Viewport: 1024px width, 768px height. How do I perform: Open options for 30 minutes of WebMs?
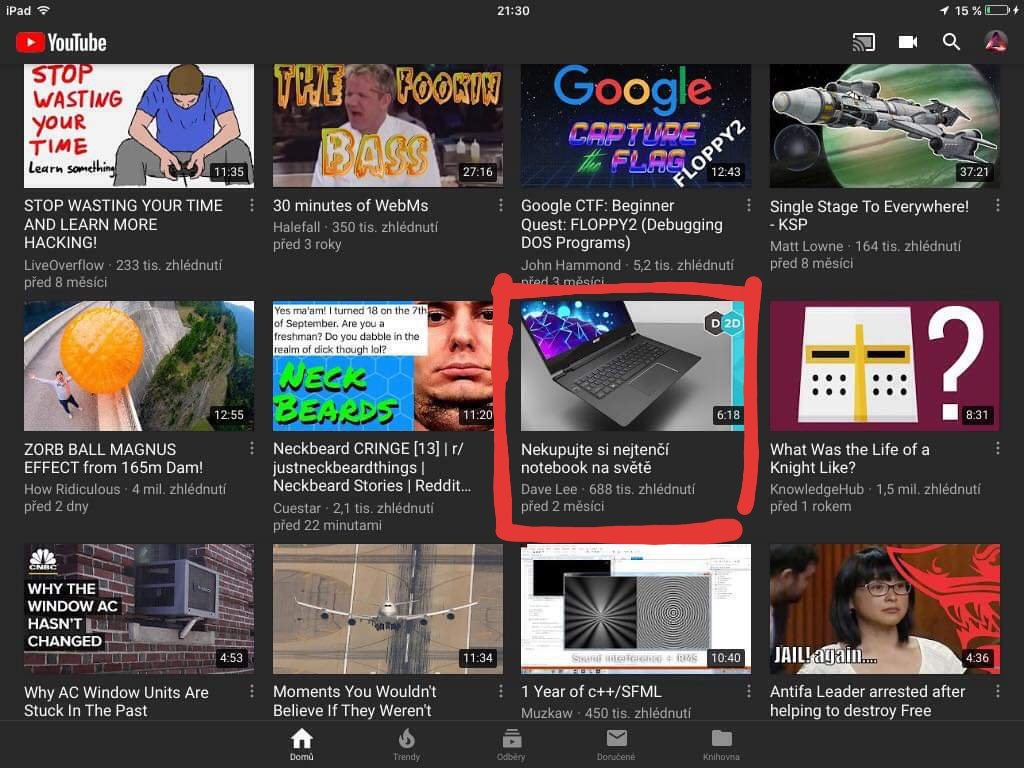point(500,206)
